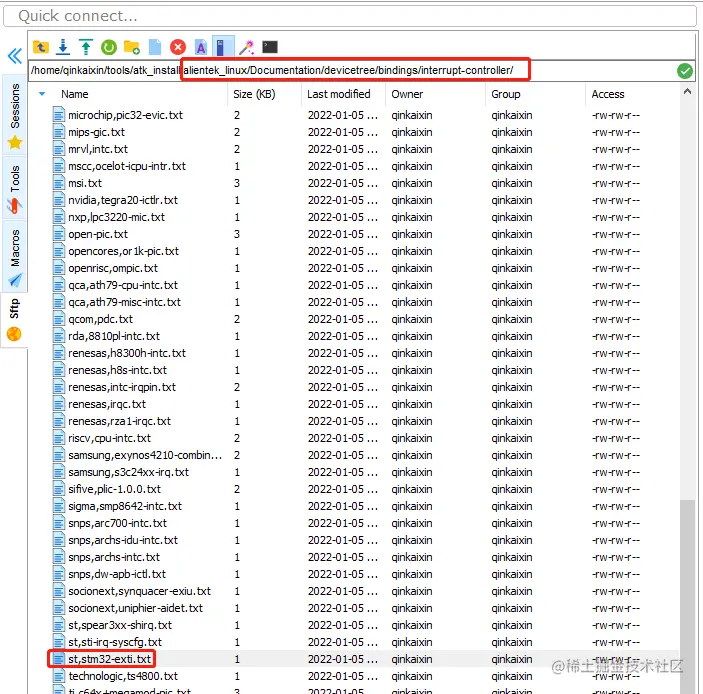The image size is (703, 694).
Task: Sort by the Last modified column header
Action: click(338, 94)
